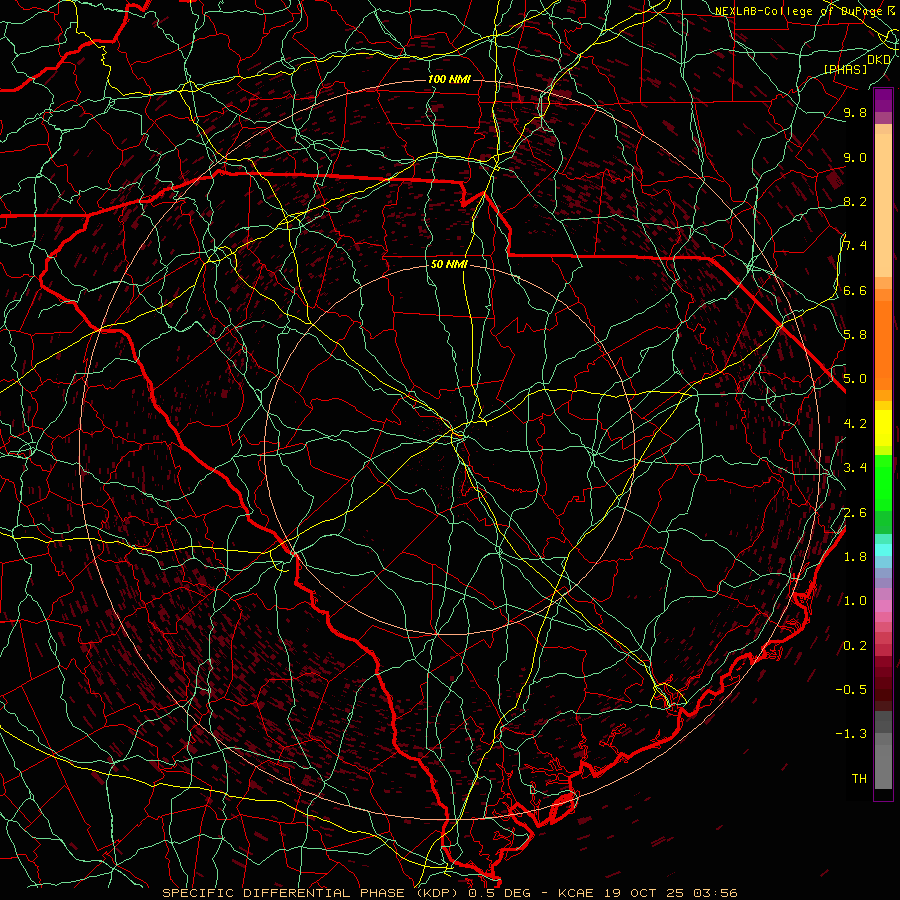
Task: Click the 4.2 value on color scale
Action: point(855,424)
